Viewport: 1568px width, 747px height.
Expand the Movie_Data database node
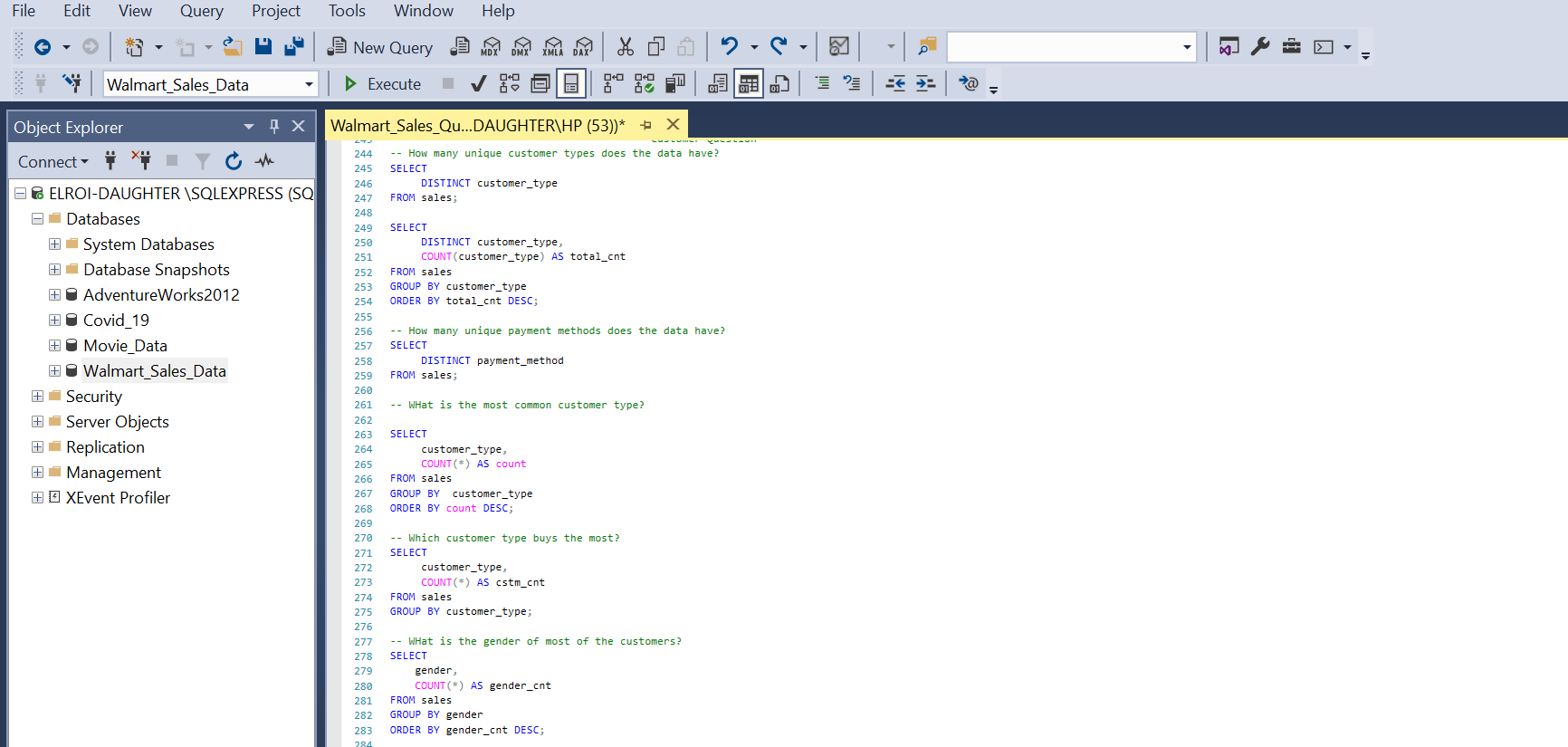click(54, 346)
